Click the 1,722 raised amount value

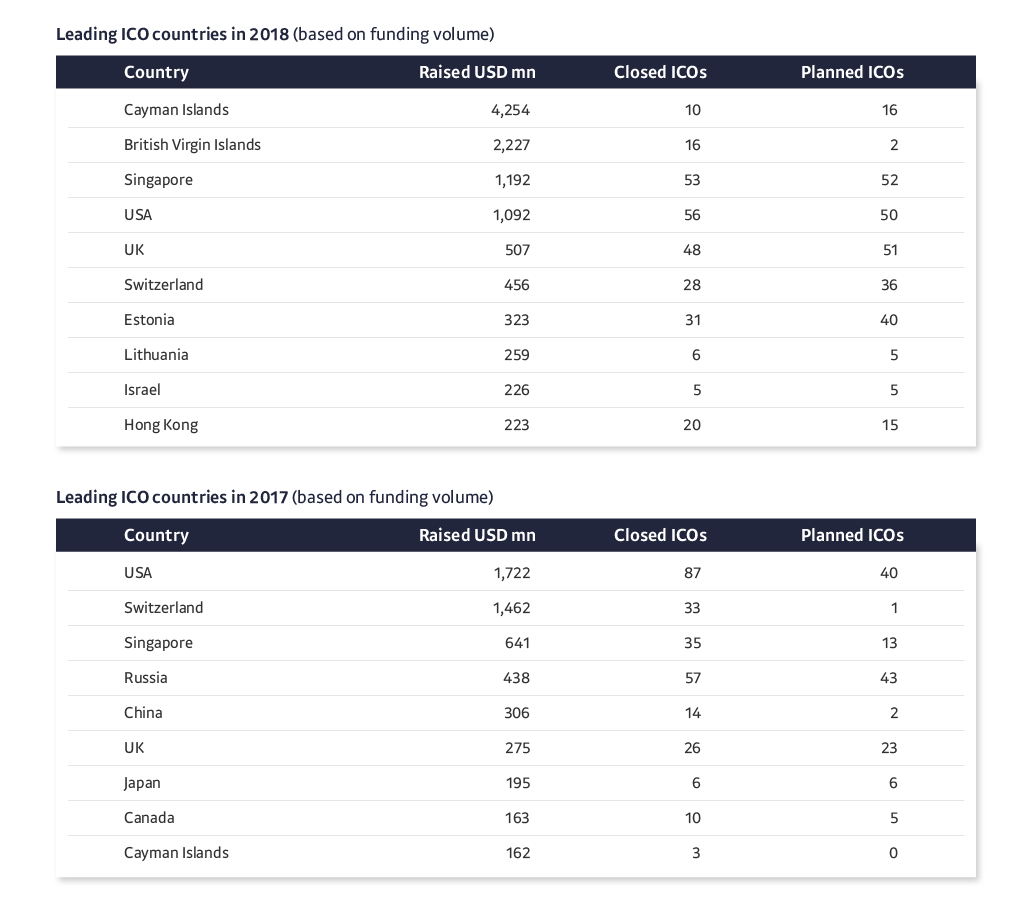pyautogui.click(x=511, y=573)
